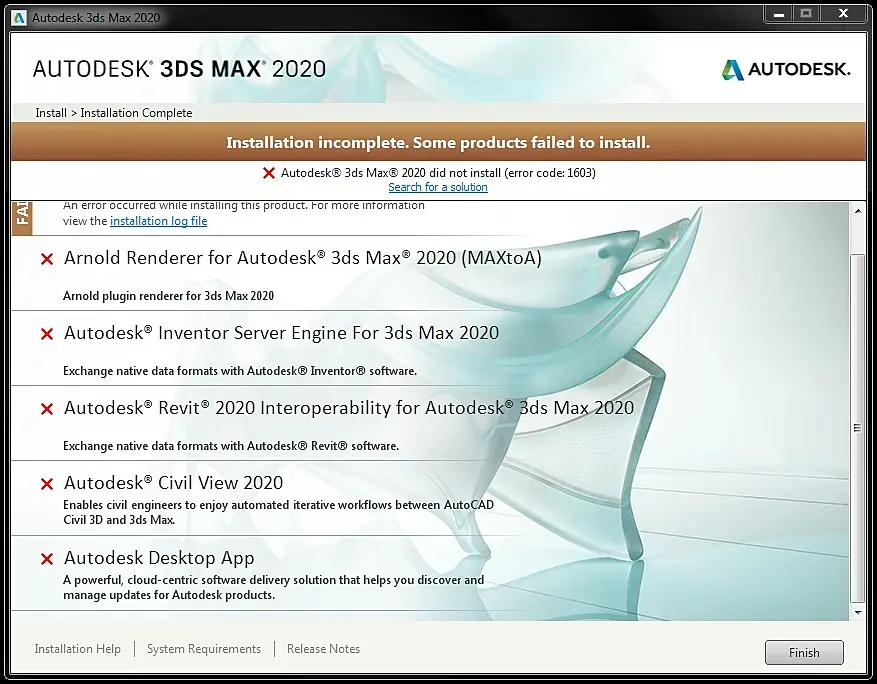877x684 pixels.
Task: Open Release Notes link
Action: (x=323, y=649)
